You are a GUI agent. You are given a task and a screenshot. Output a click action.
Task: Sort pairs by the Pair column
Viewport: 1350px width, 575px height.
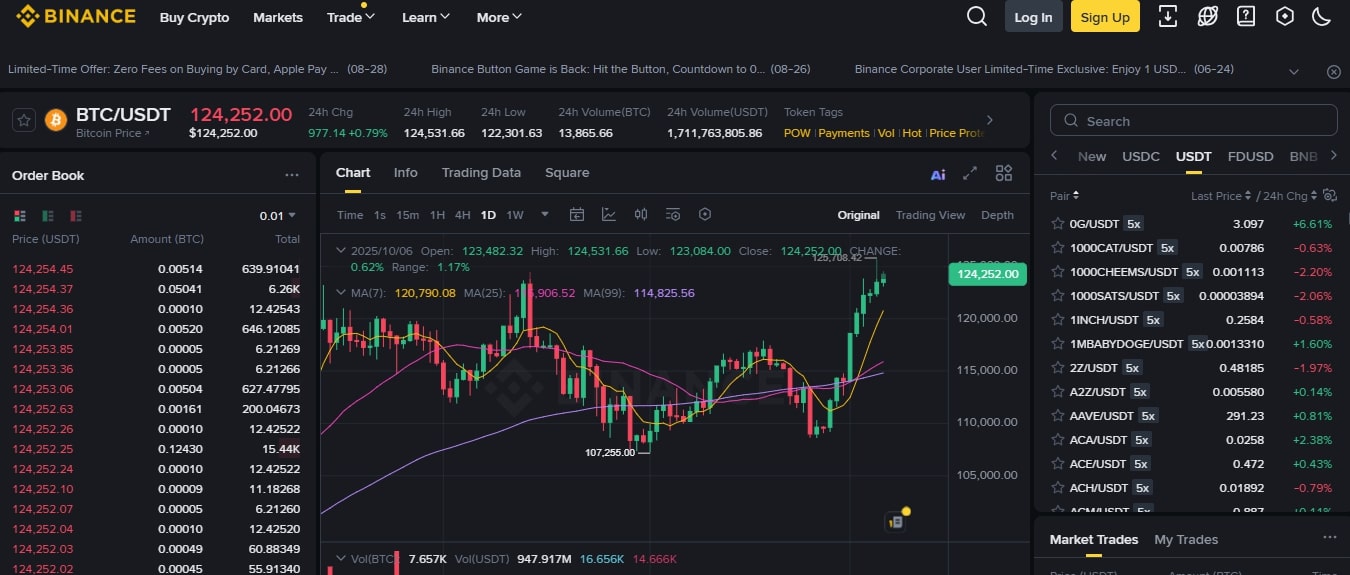1064,196
